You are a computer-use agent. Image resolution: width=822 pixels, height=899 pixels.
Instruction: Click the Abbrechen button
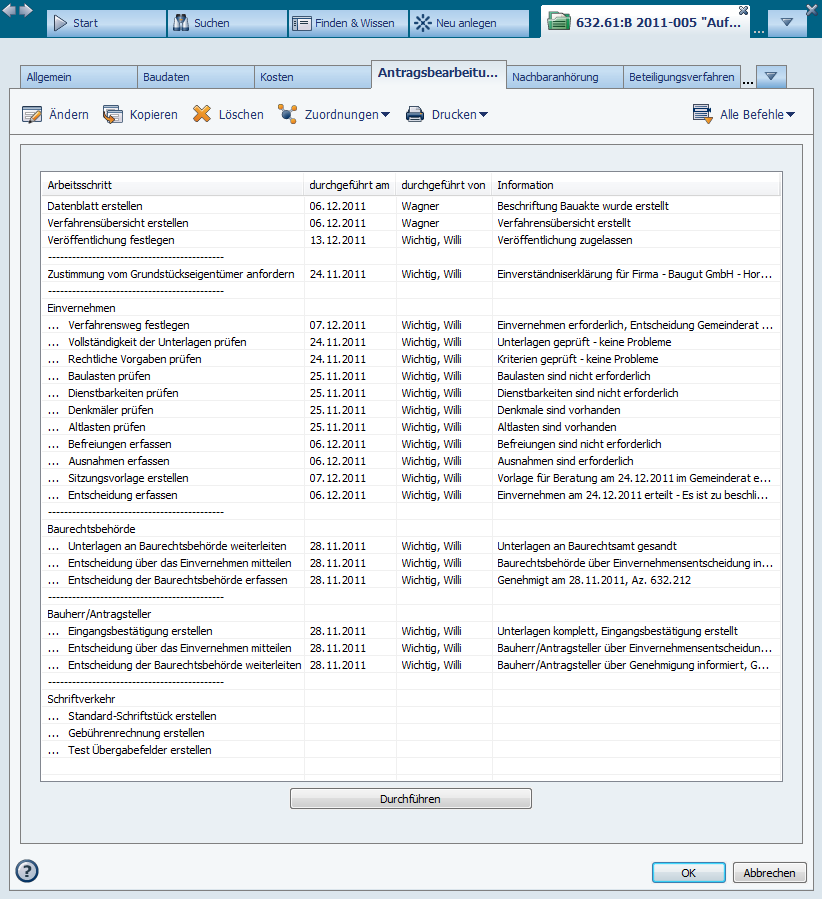[x=769, y=873]
